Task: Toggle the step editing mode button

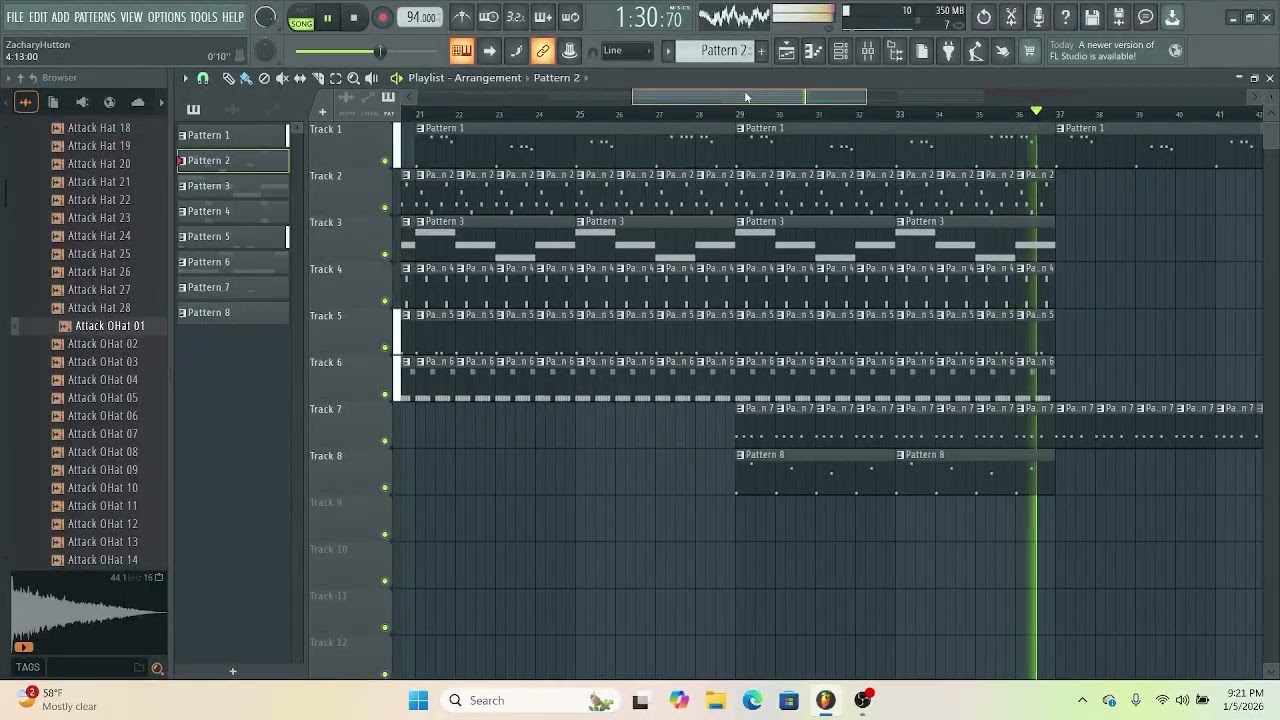Action: 515,51
